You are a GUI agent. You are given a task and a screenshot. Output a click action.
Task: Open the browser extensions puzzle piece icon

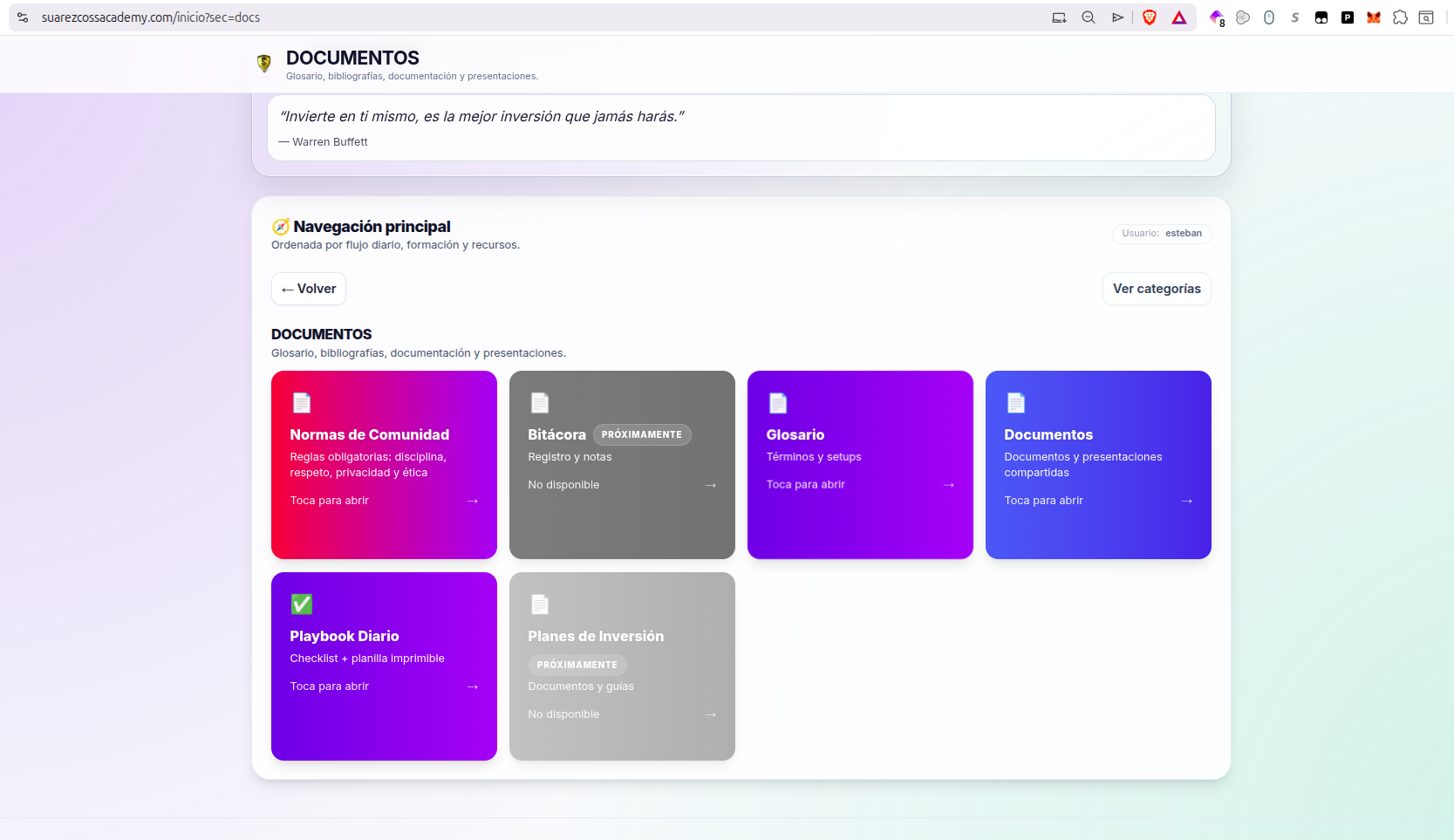[1401, 17]
